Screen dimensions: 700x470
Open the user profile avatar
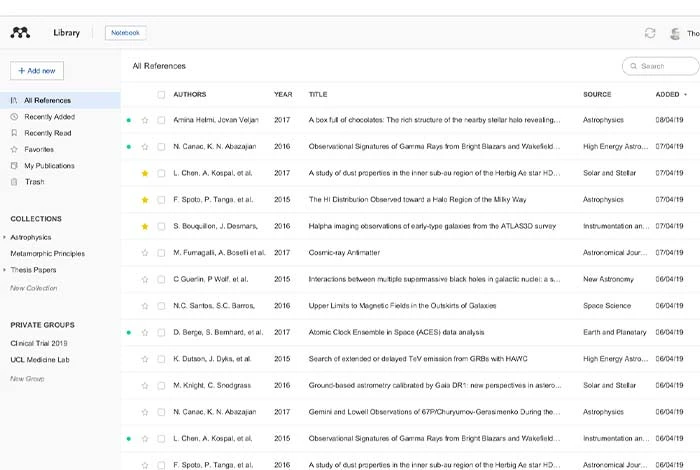(x=675, y=33)
